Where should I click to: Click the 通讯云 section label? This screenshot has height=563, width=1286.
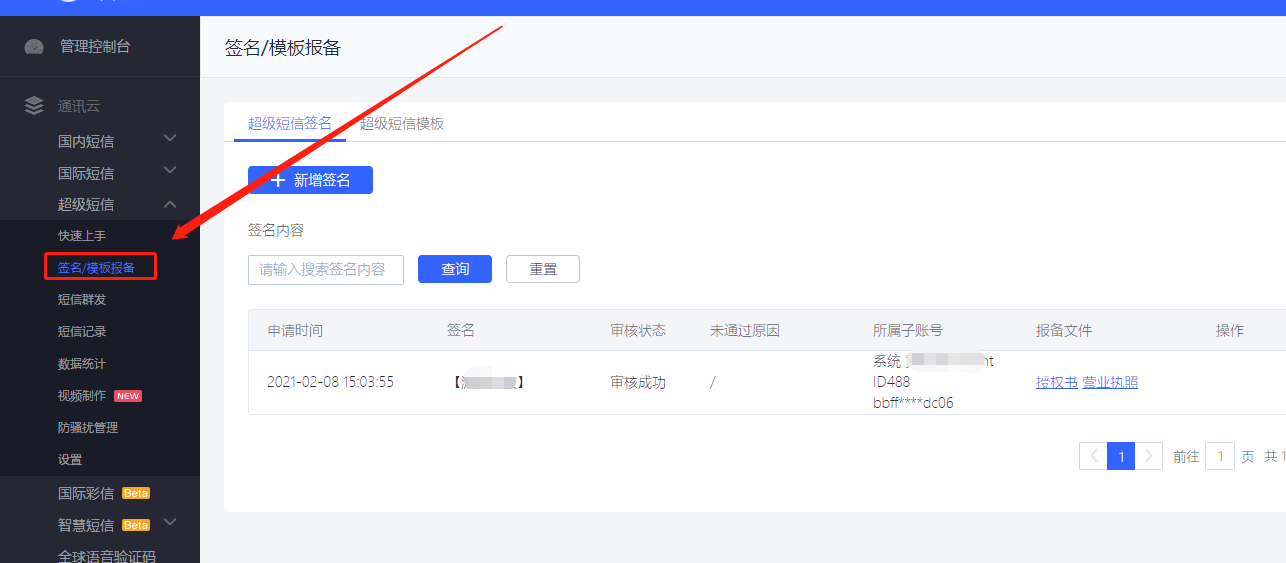coord(79,106)
